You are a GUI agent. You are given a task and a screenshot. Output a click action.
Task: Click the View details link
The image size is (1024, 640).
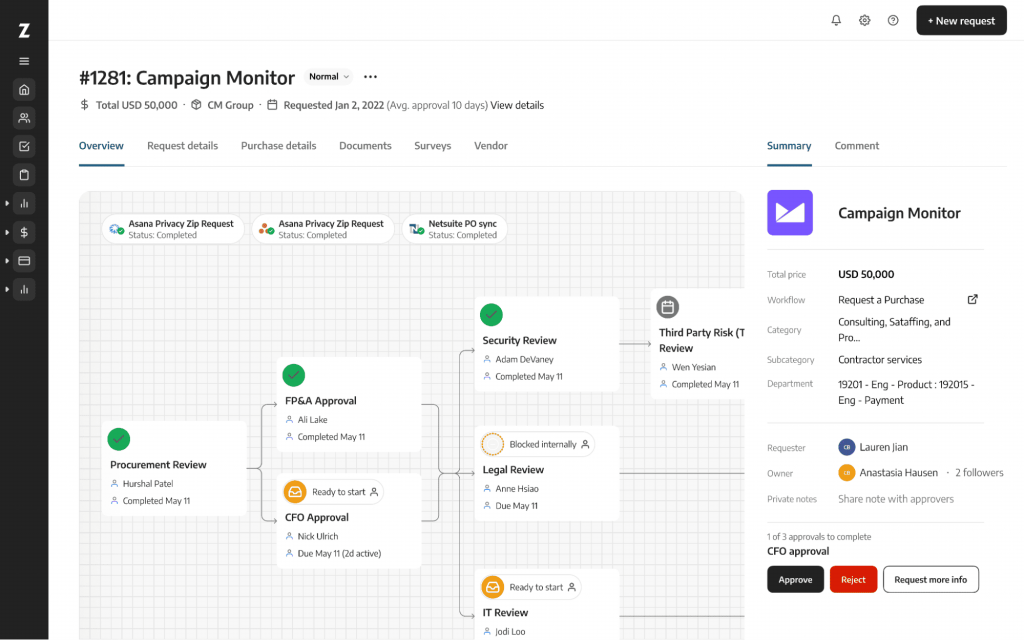[x=517, y=105]
